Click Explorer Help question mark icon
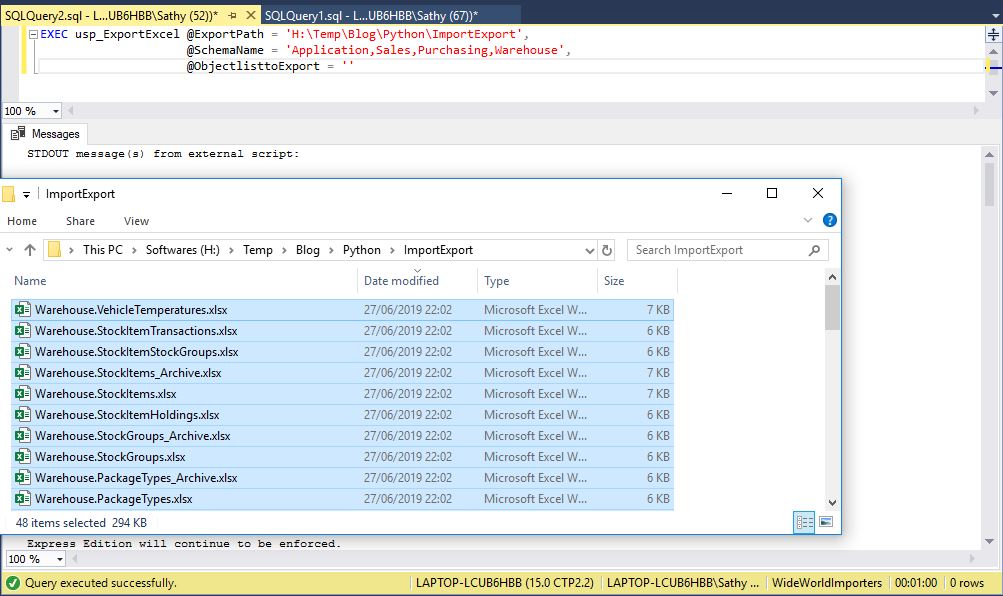 pyautogui.click(x=830, y=221)
